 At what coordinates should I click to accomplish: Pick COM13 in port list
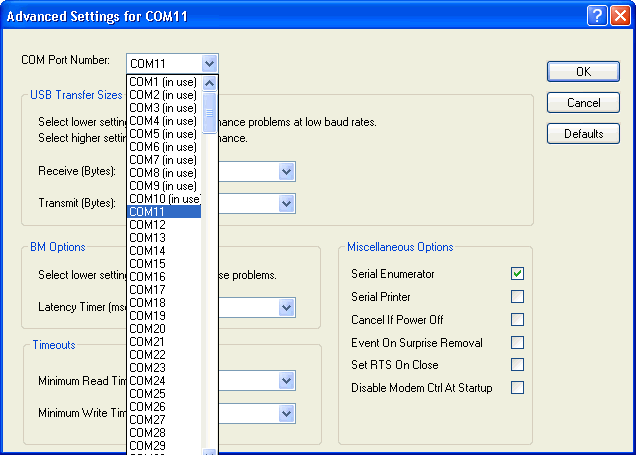tap(164, 238)
